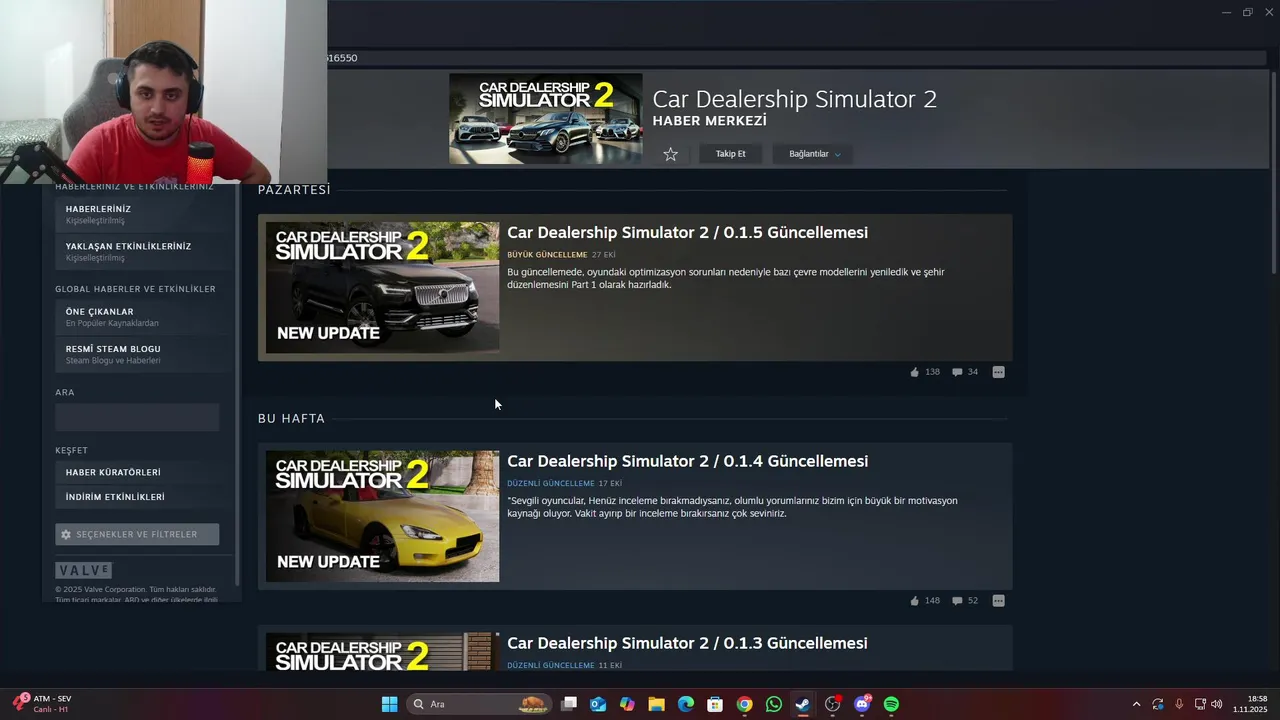Open Task View in the taskbar
Screen dimensions: 1280x720
(x=569, y=704)
